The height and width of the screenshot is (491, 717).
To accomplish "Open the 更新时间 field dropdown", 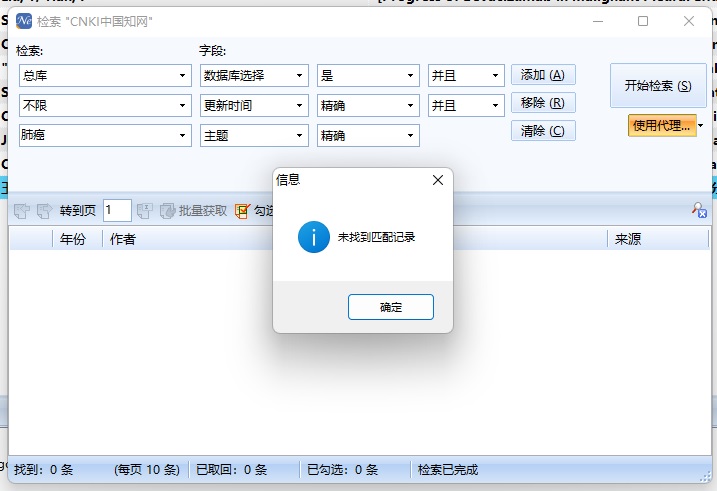I will (299, 106).
